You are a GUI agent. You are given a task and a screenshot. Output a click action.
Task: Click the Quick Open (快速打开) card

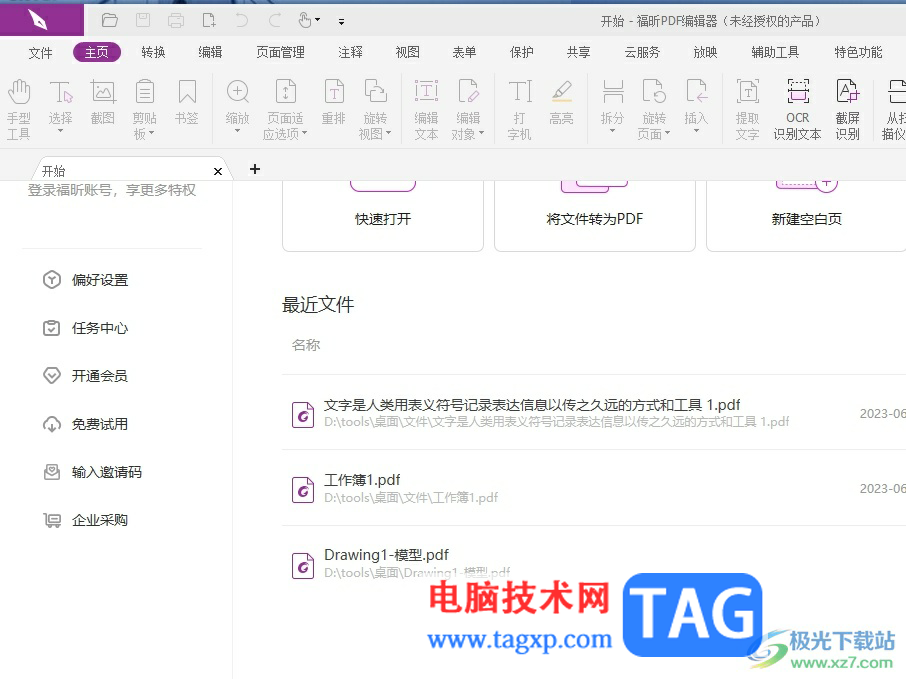pyautogui.click(x=383, y=215)
